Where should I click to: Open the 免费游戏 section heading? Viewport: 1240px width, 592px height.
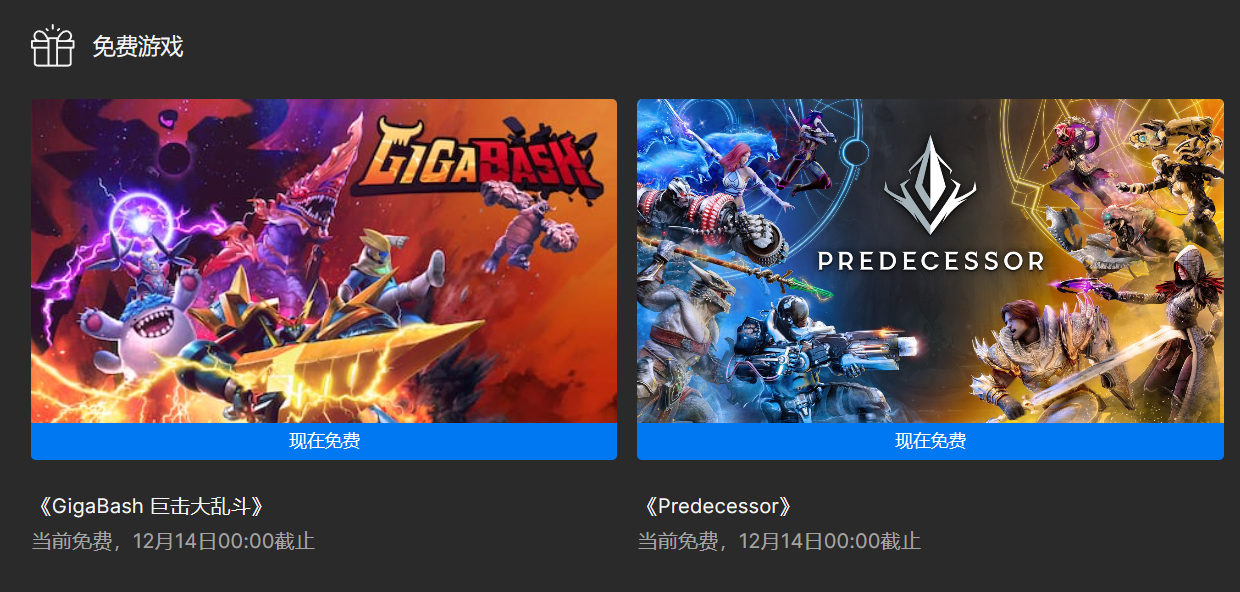coord(138,47)
